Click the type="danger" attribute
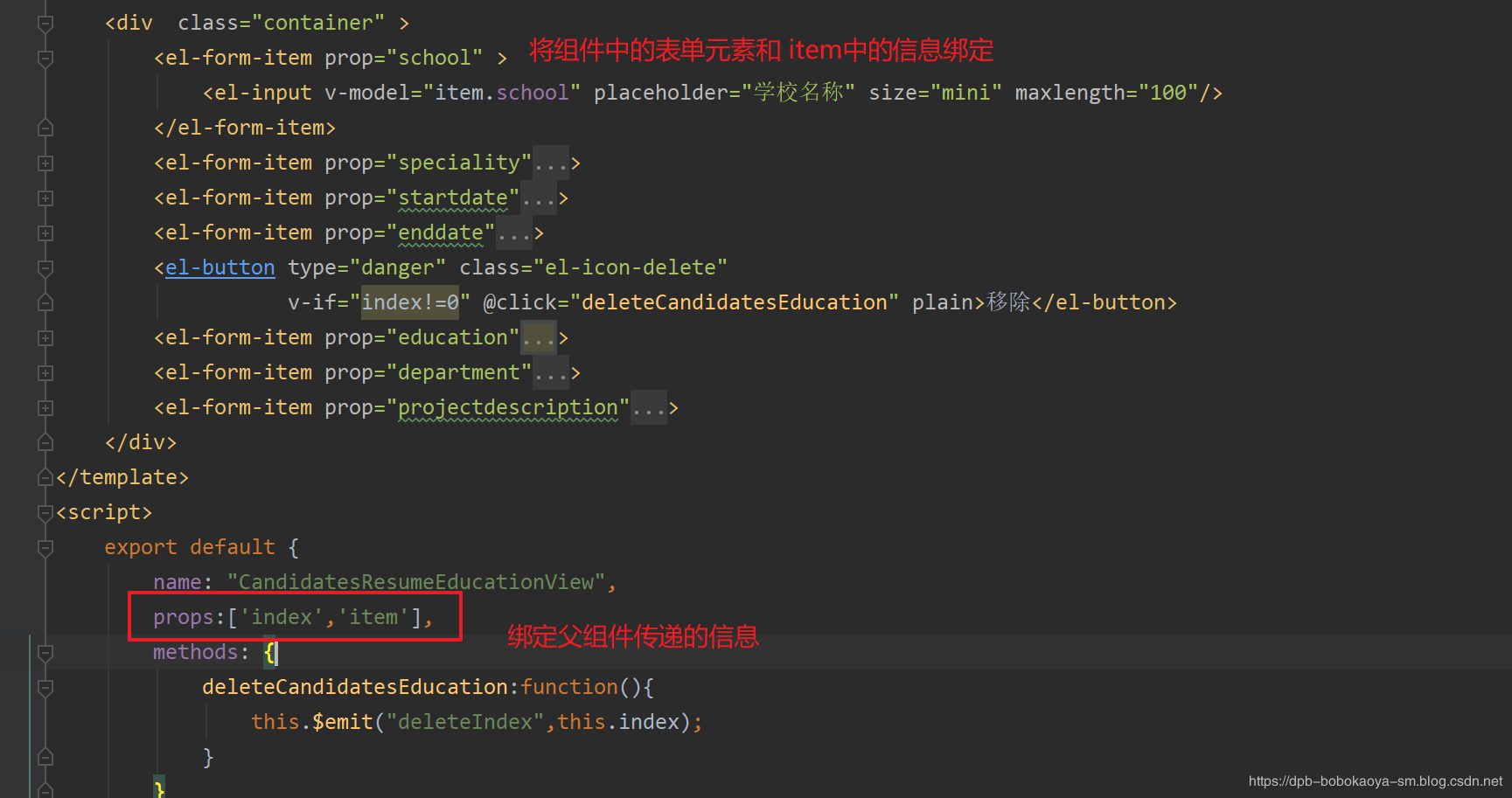 (367, 267)
